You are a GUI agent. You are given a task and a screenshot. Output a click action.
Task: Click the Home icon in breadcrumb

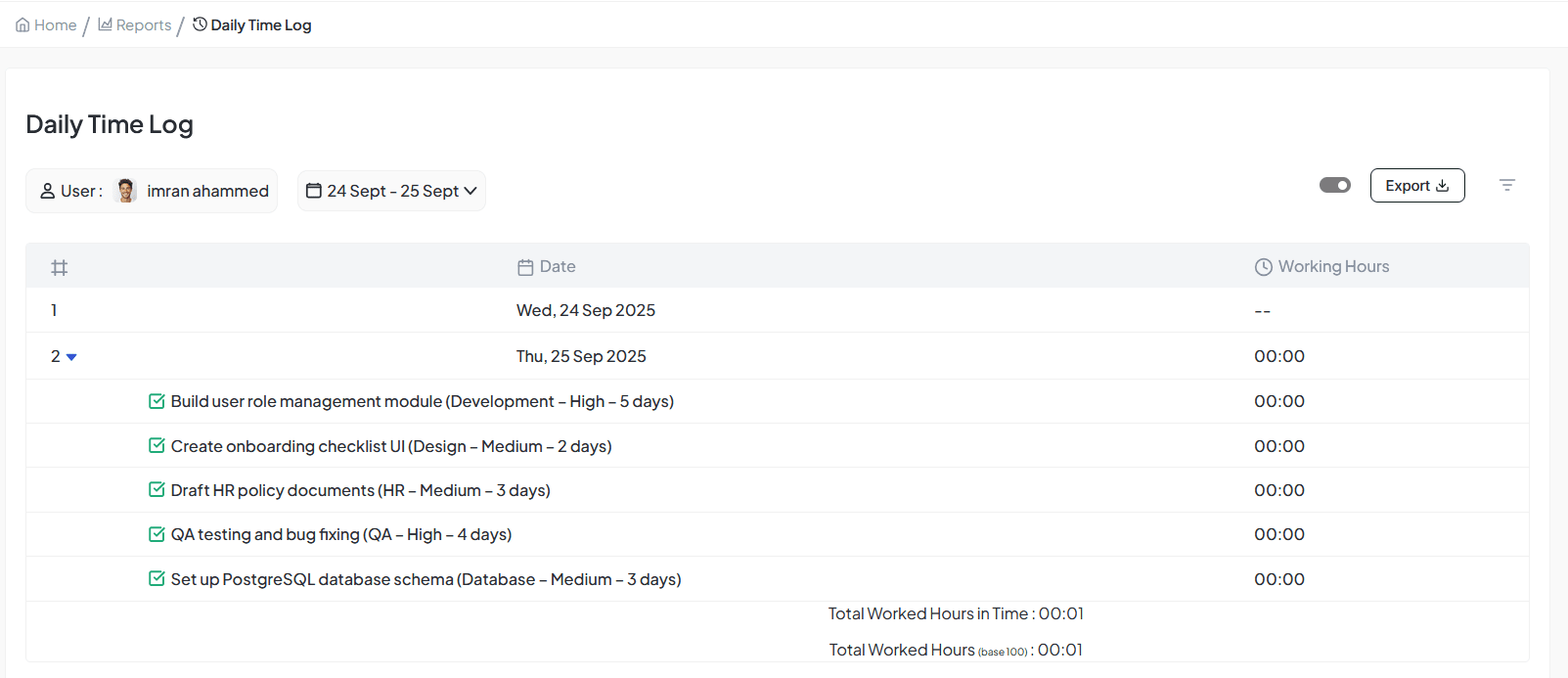[22, 25]
